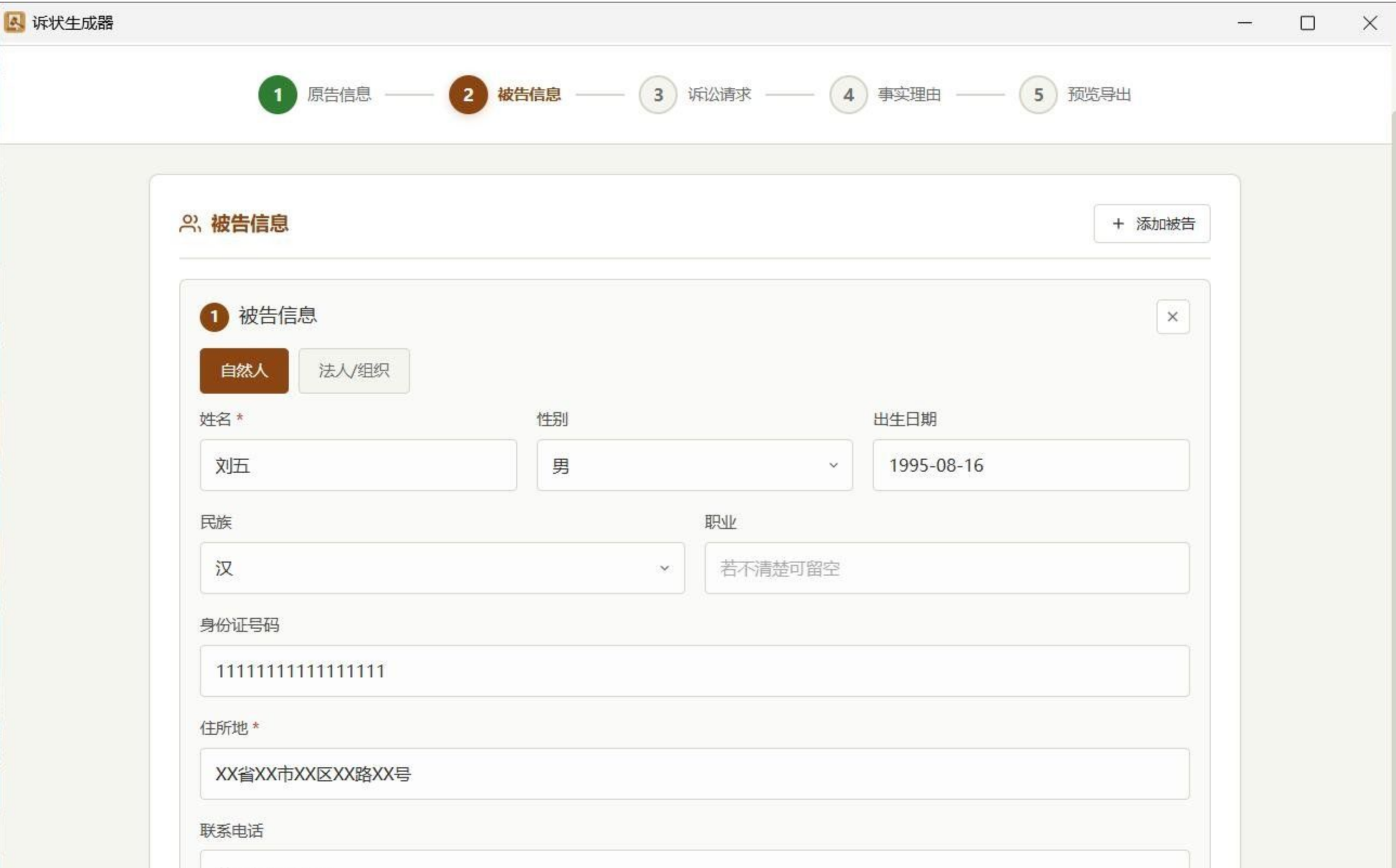Switch to 法人/组织 type toggle
This screenshot has height=868, width=1396.
354,371
